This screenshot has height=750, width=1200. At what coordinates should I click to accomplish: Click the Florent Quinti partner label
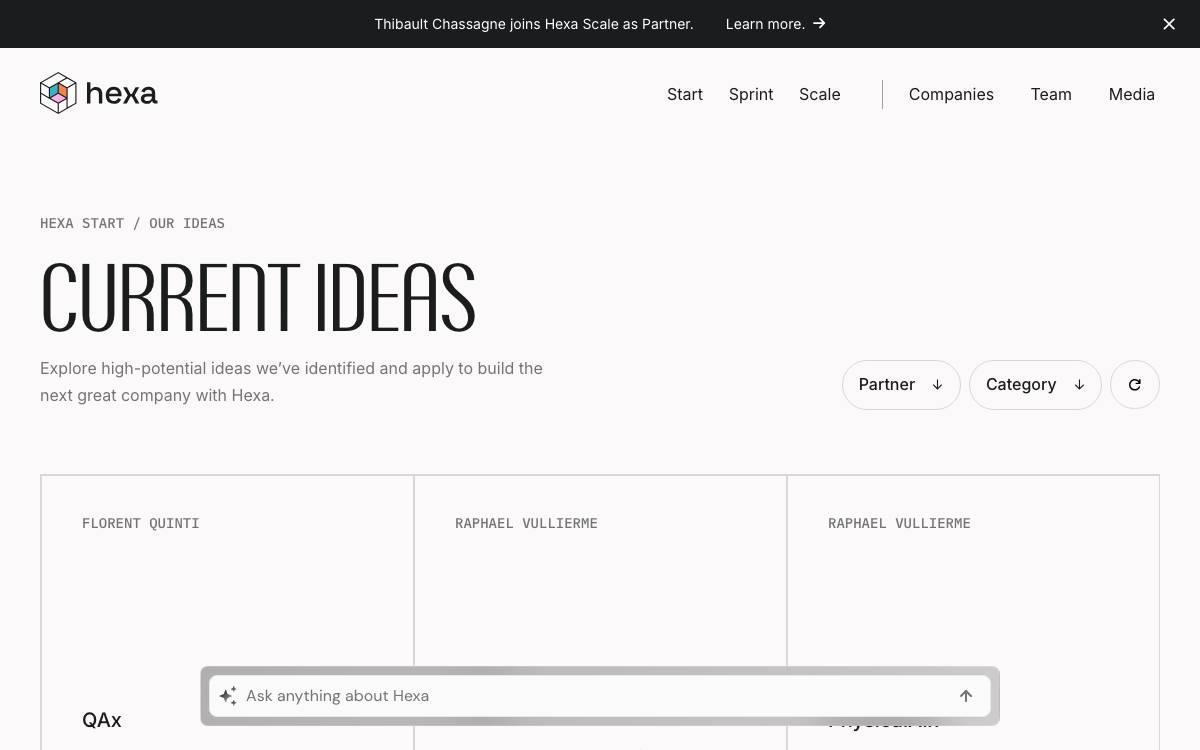[141, 523]
